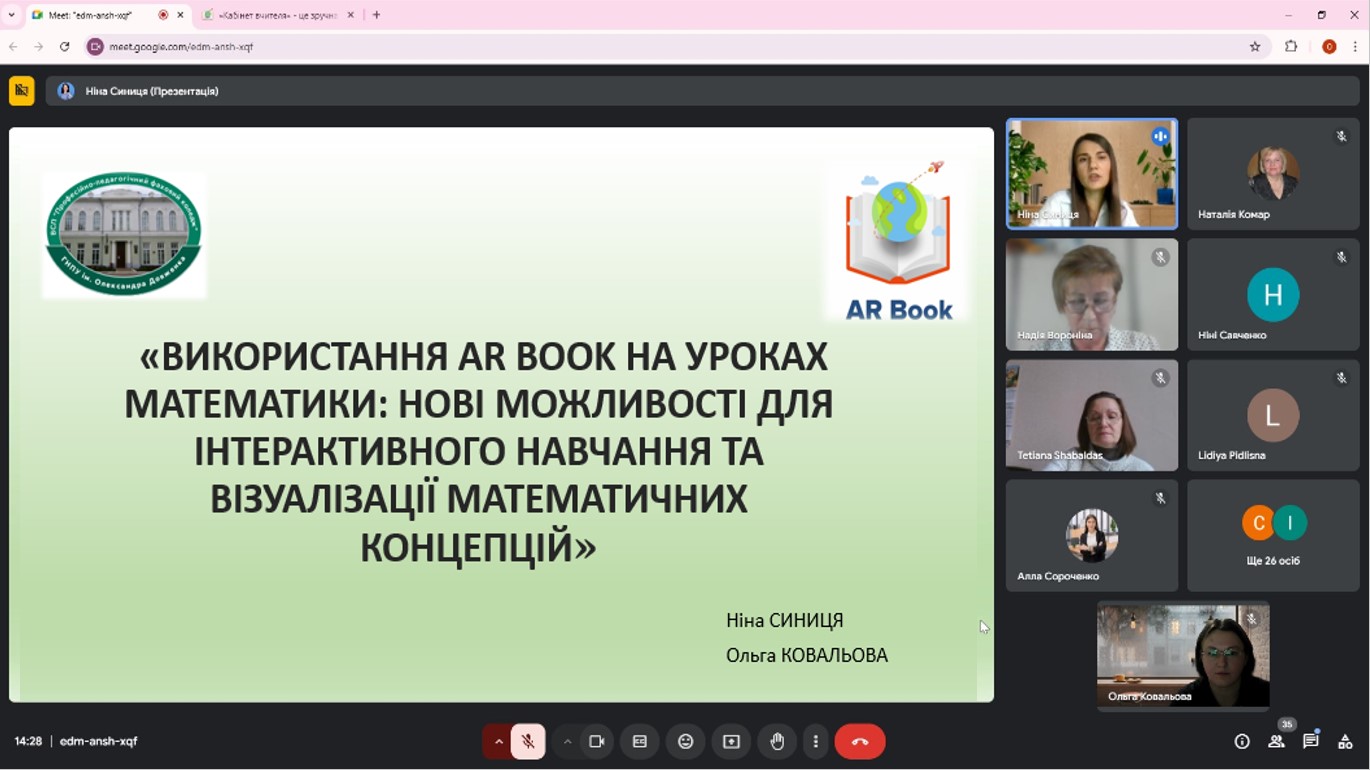Toggle closed captions

click(x=640, y=741)
